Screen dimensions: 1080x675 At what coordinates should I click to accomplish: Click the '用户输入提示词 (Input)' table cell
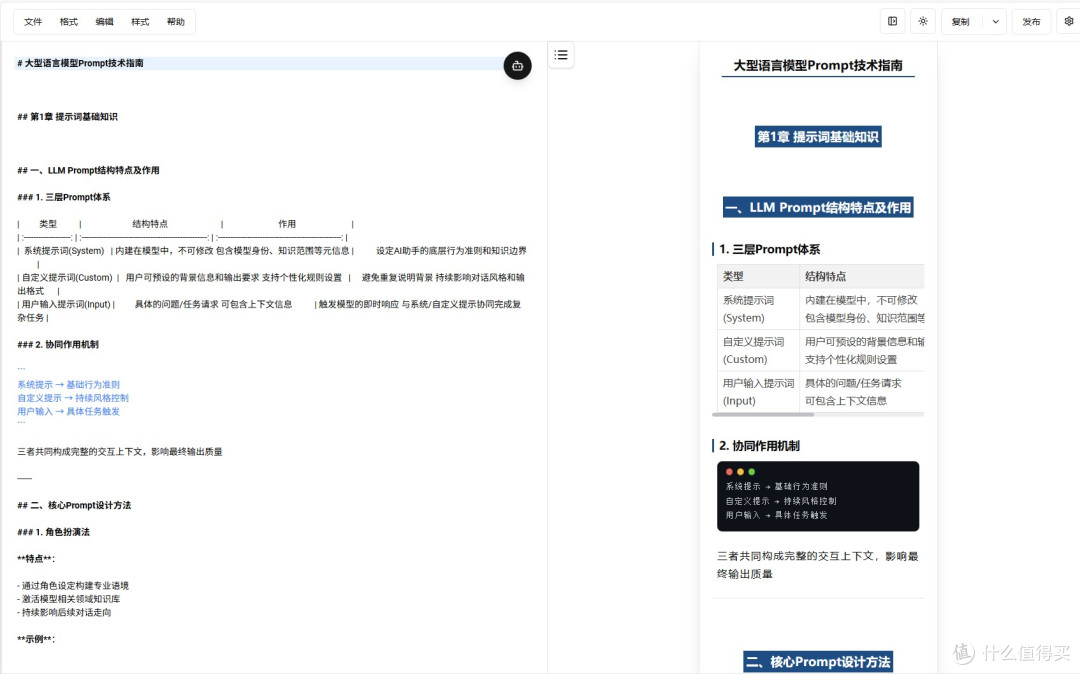tap(758, 392)
